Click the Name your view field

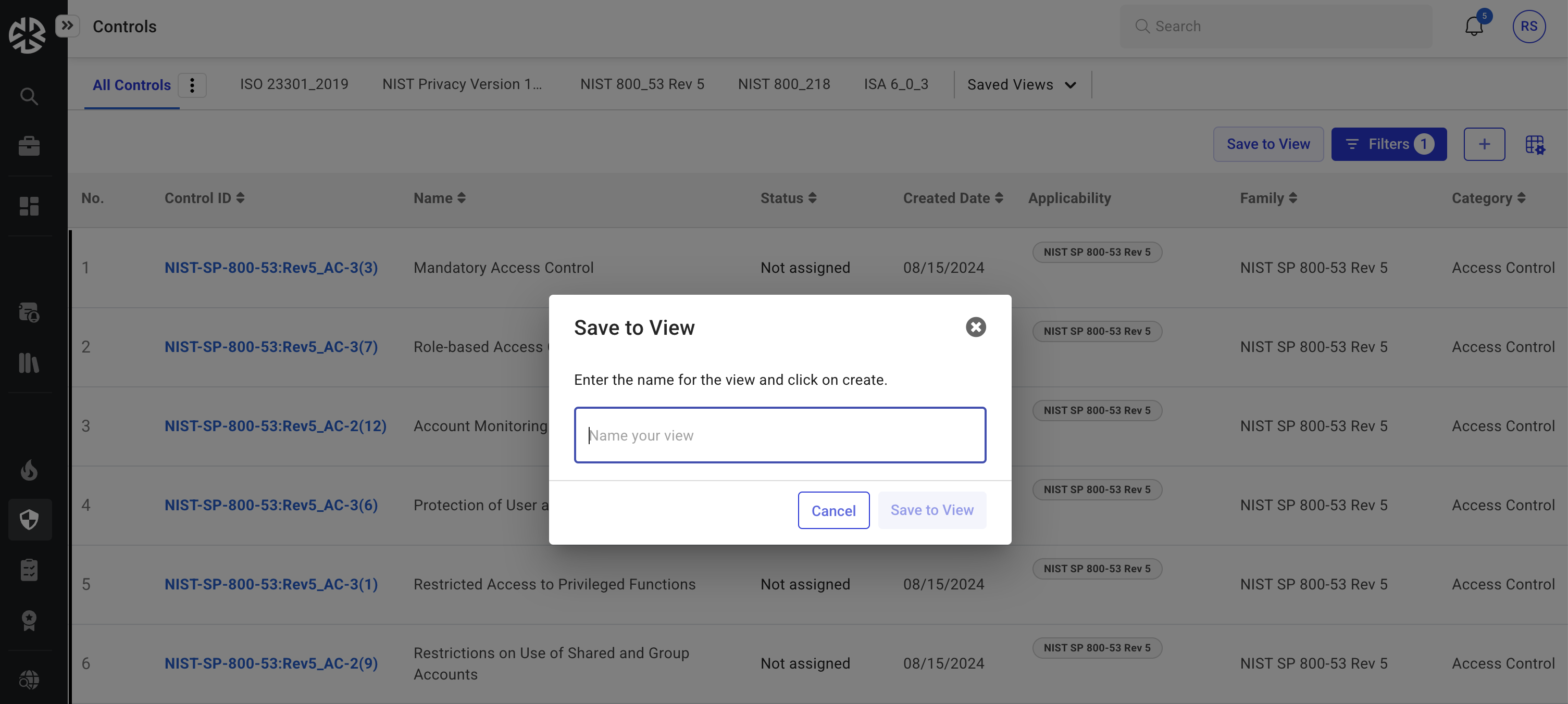tap(780, 435)
